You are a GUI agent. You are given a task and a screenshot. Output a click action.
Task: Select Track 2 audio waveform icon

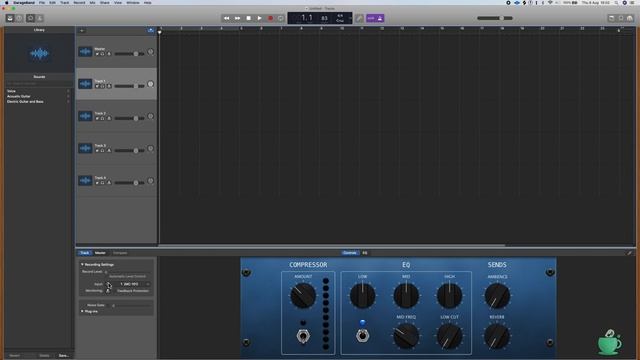85,116
